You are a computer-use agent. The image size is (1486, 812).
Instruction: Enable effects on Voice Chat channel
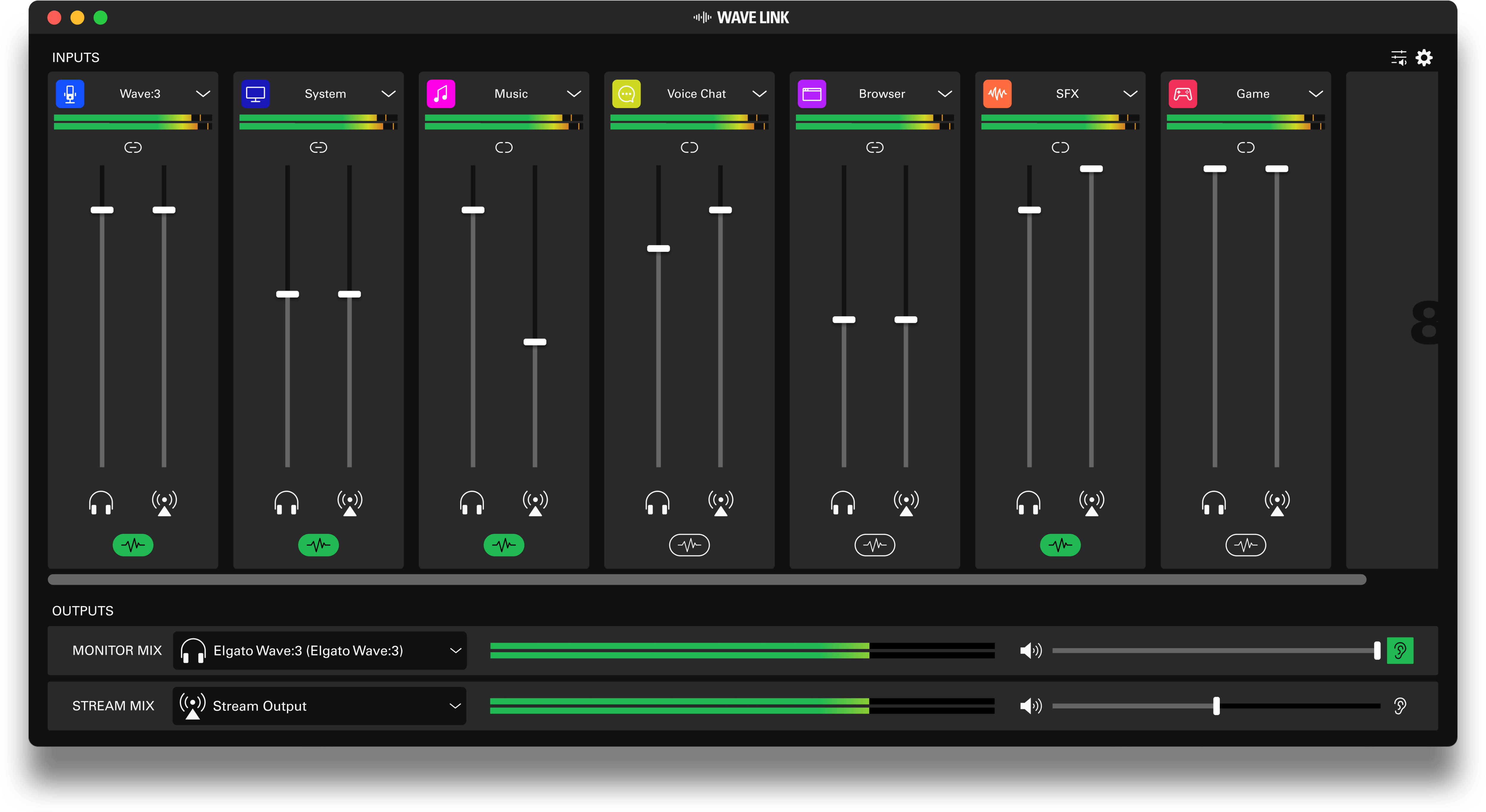(x=689, y=545)
